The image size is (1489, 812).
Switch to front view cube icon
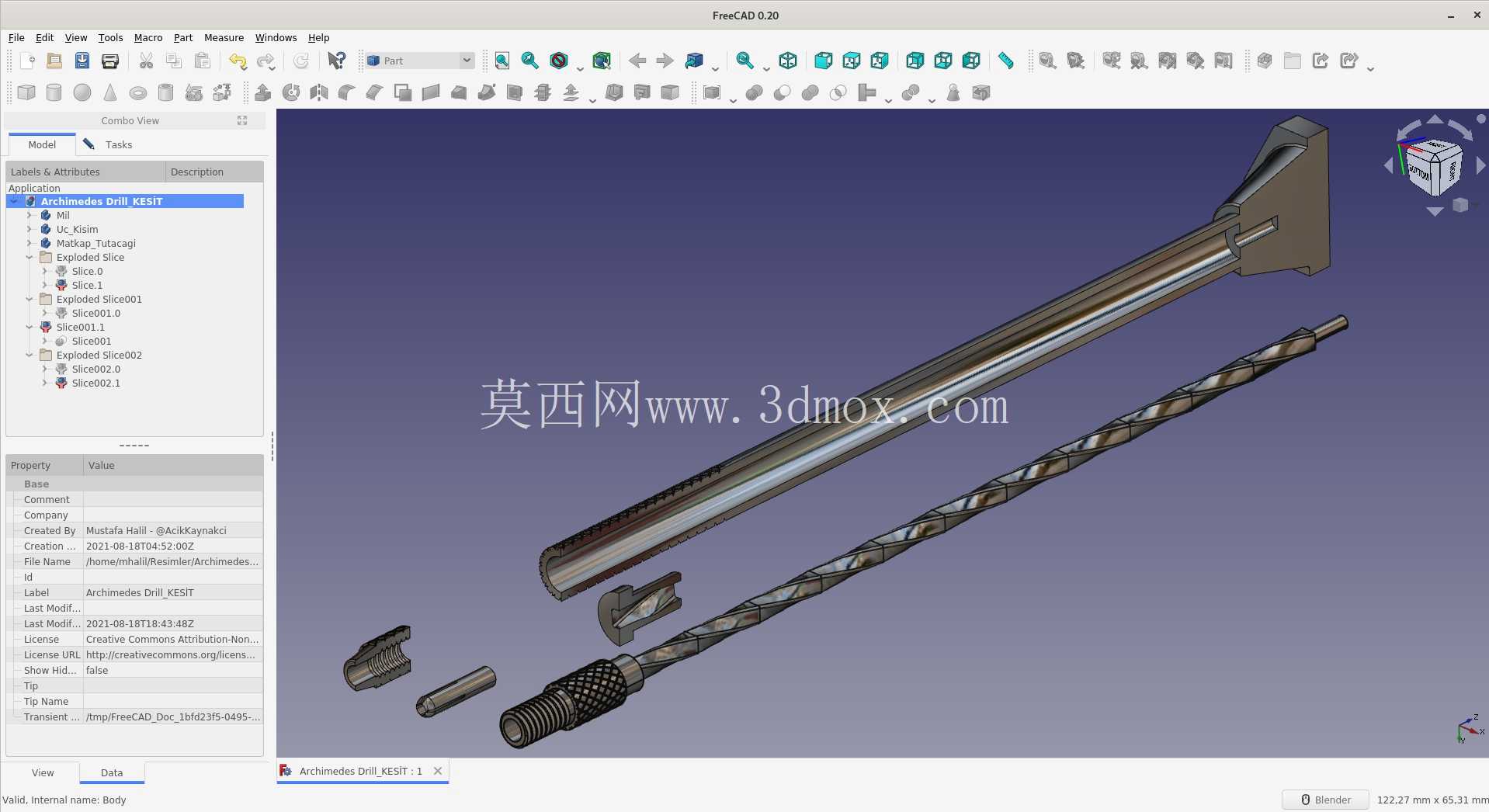pyautogui.click(x=824, y=61)
